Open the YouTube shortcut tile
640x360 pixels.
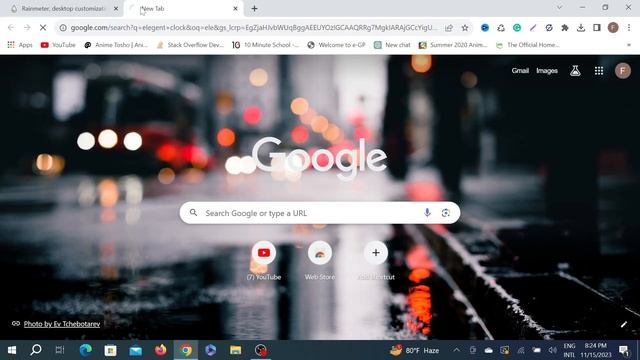[264, 260]
